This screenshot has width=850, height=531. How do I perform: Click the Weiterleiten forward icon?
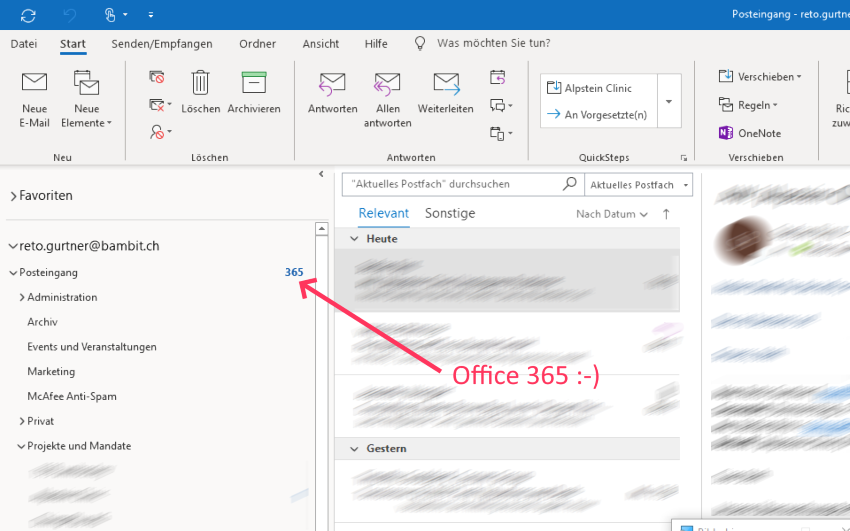pyautogui.click(x=447, y=84)
